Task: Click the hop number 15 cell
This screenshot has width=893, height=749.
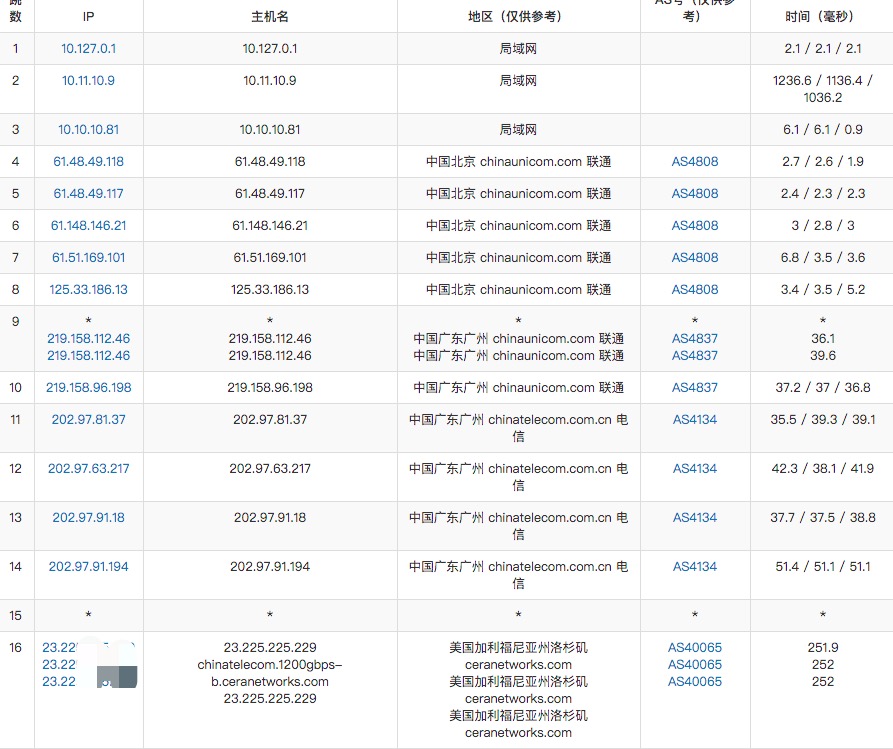Action: coord(15,615)
